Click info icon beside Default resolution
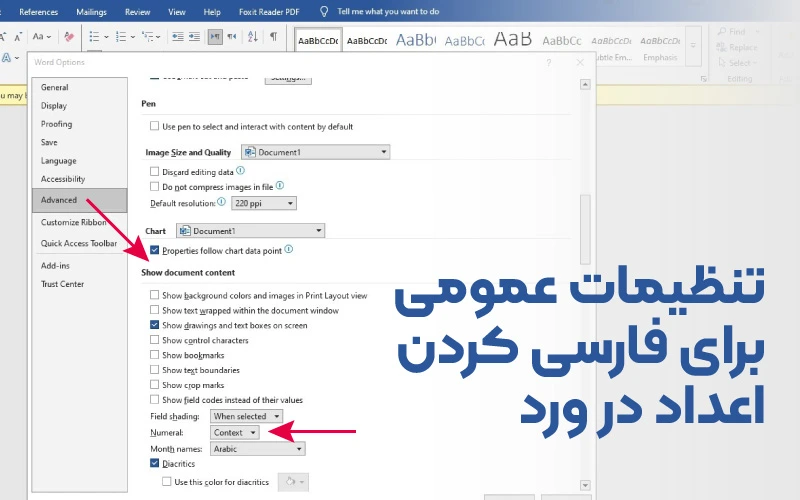 pos(221,202)
